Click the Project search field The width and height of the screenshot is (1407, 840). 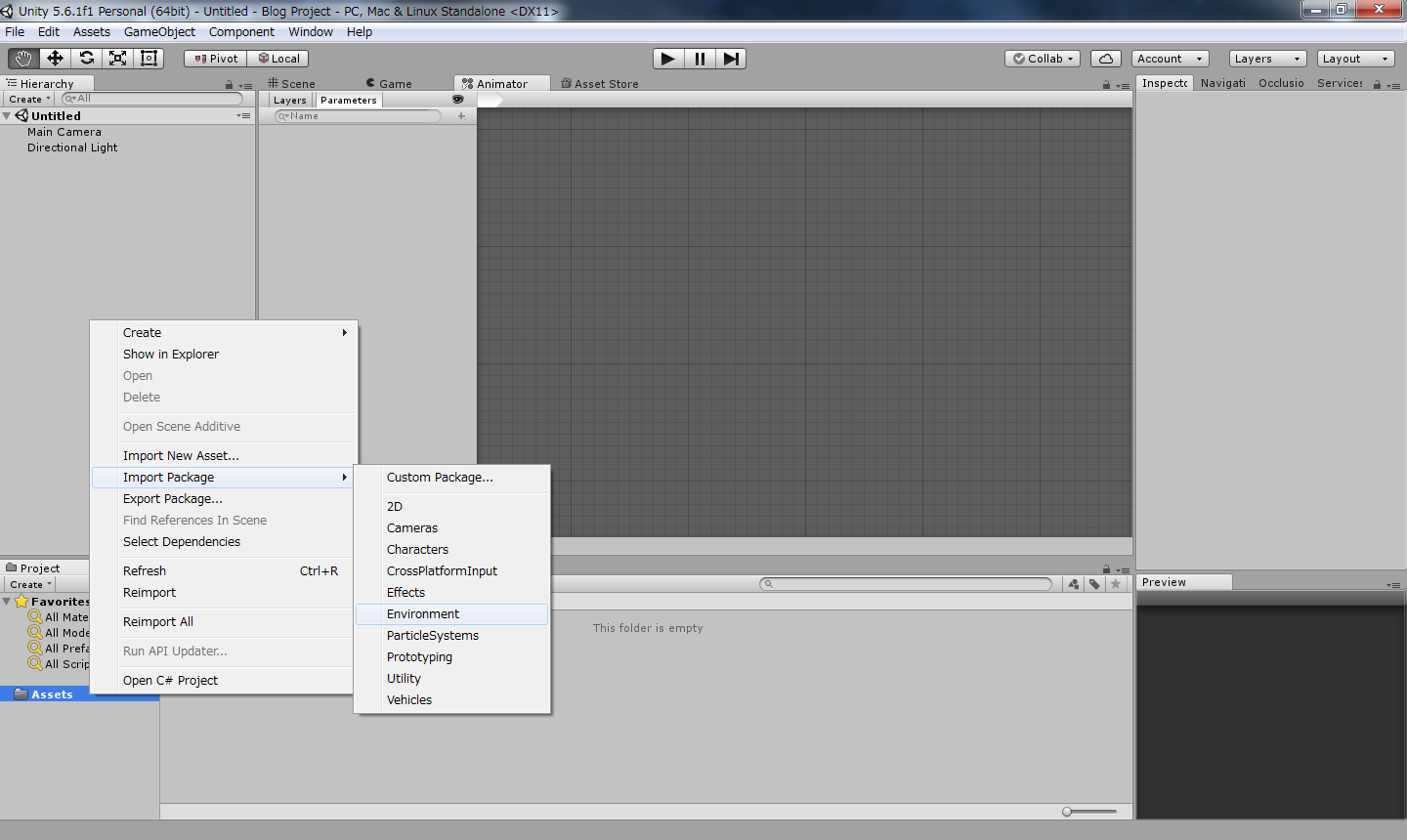(906, 584)
